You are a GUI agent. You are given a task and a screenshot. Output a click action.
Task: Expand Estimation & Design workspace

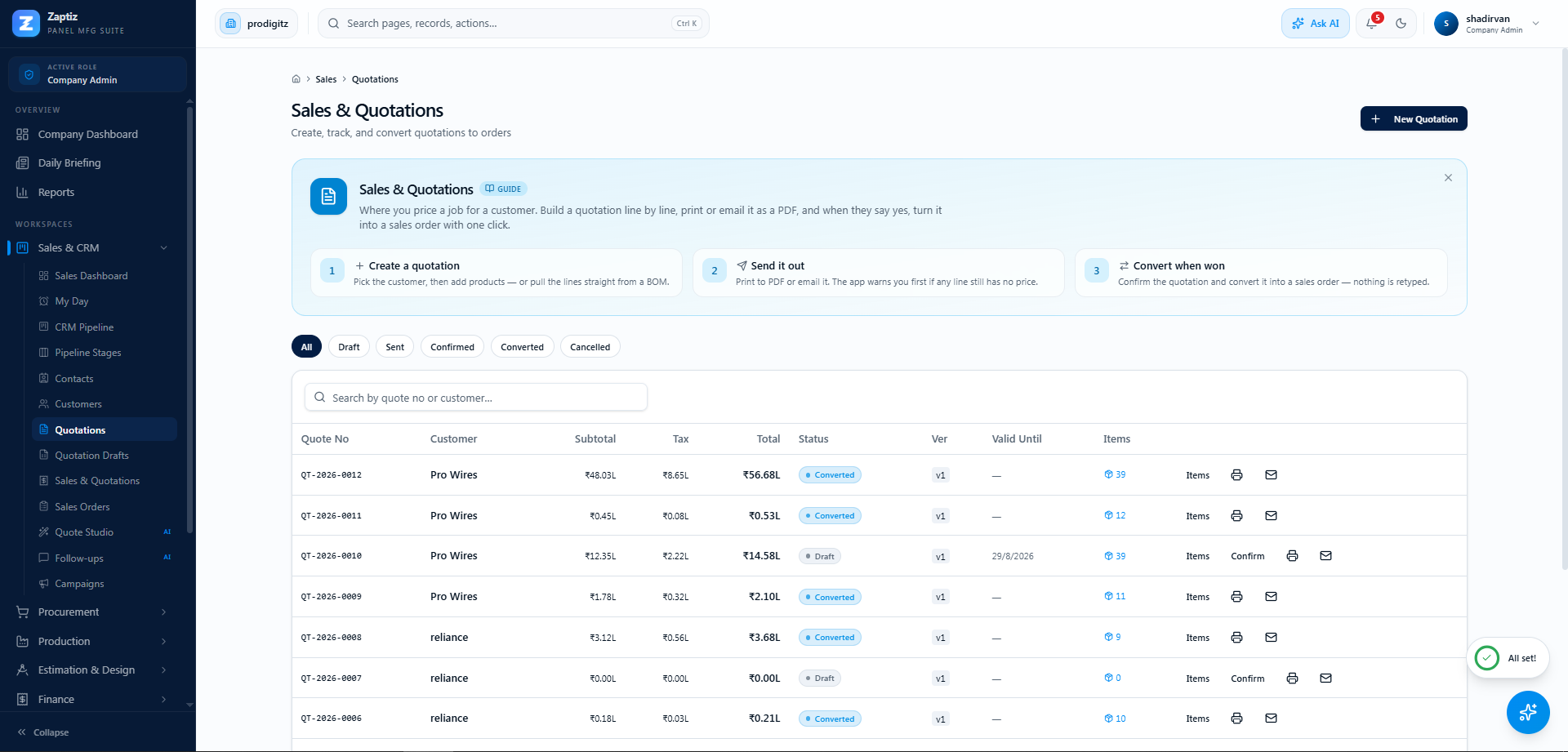click(94, 670)
